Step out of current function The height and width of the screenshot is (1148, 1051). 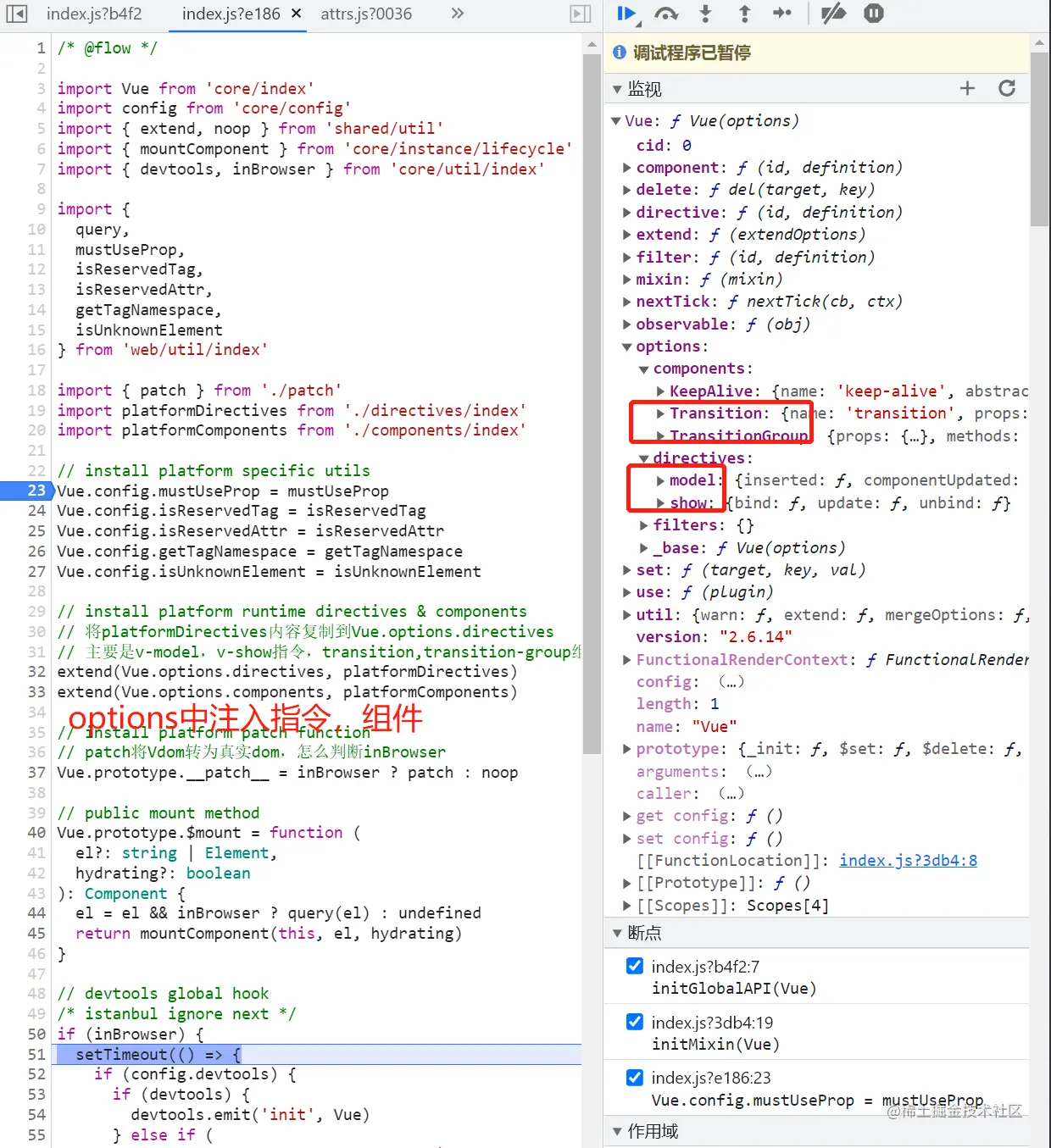744,14
